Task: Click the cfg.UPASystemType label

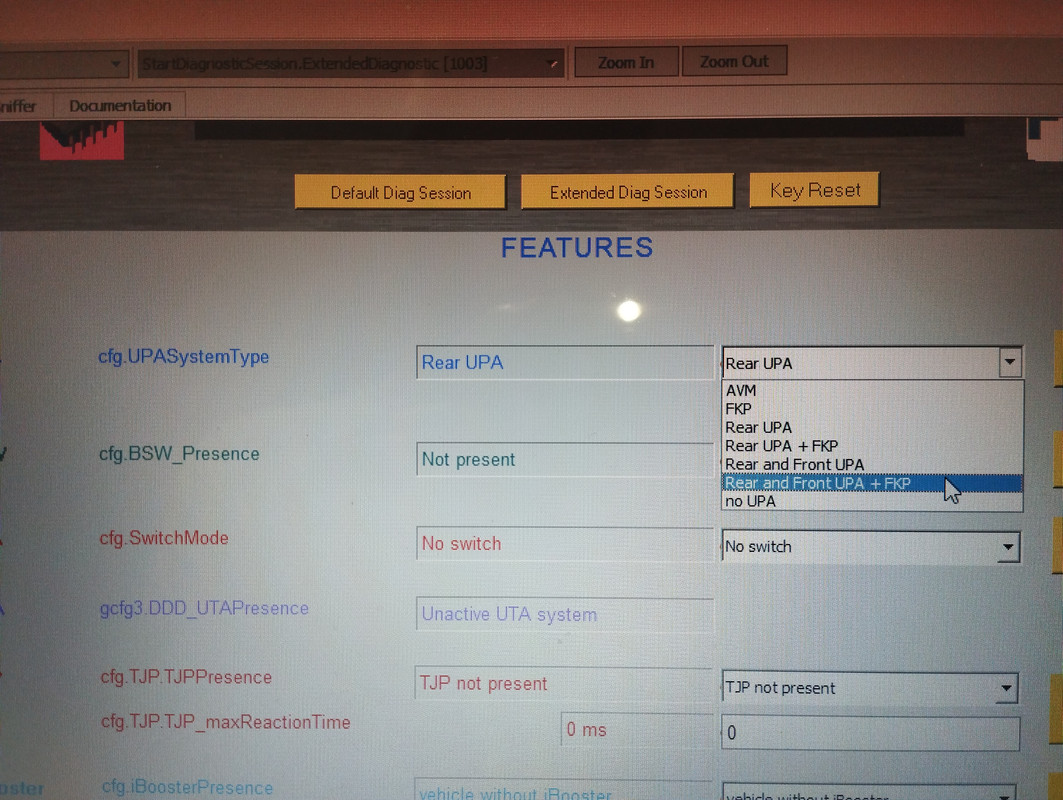Action: click(184, 357)
